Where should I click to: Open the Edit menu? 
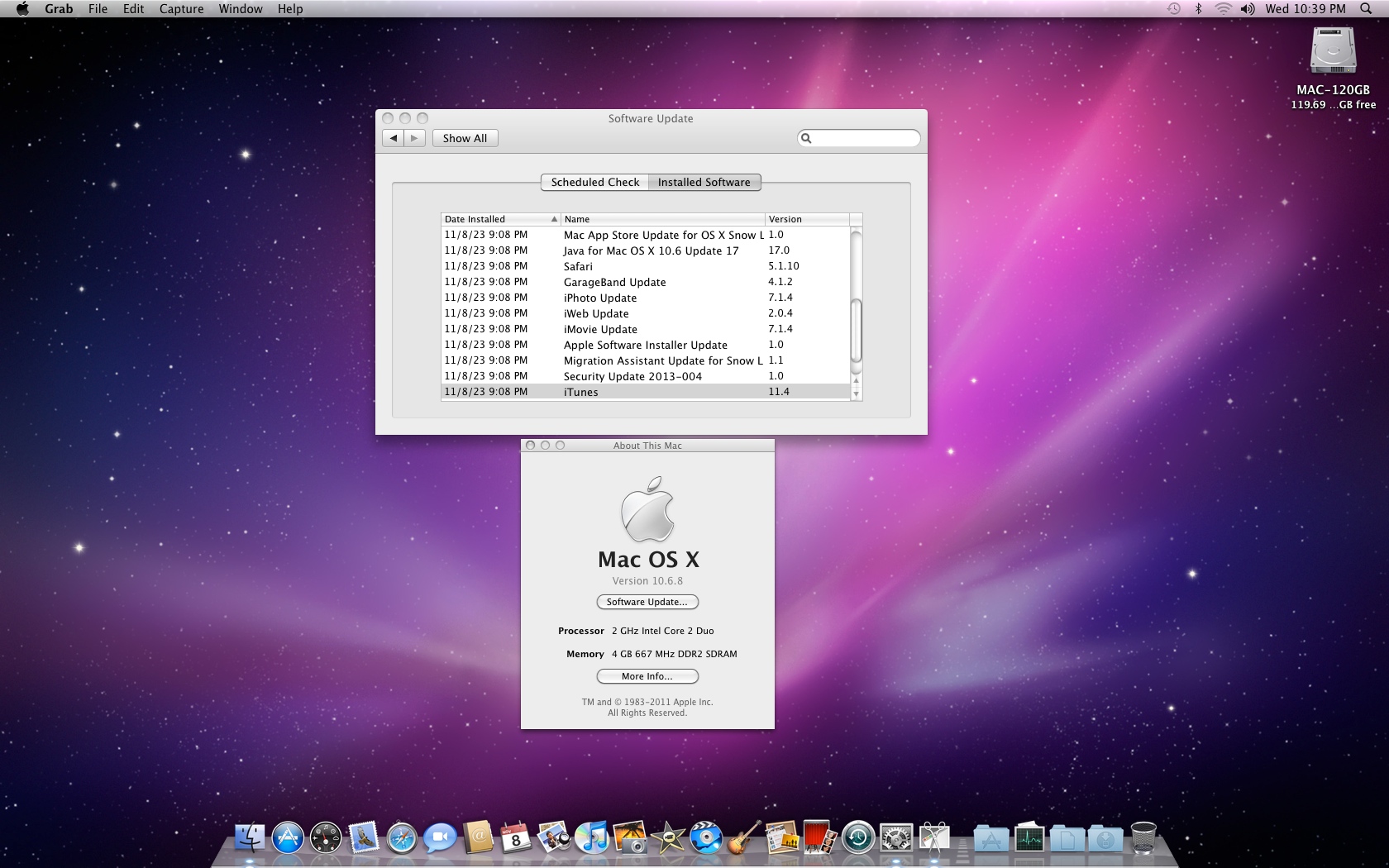133,9
